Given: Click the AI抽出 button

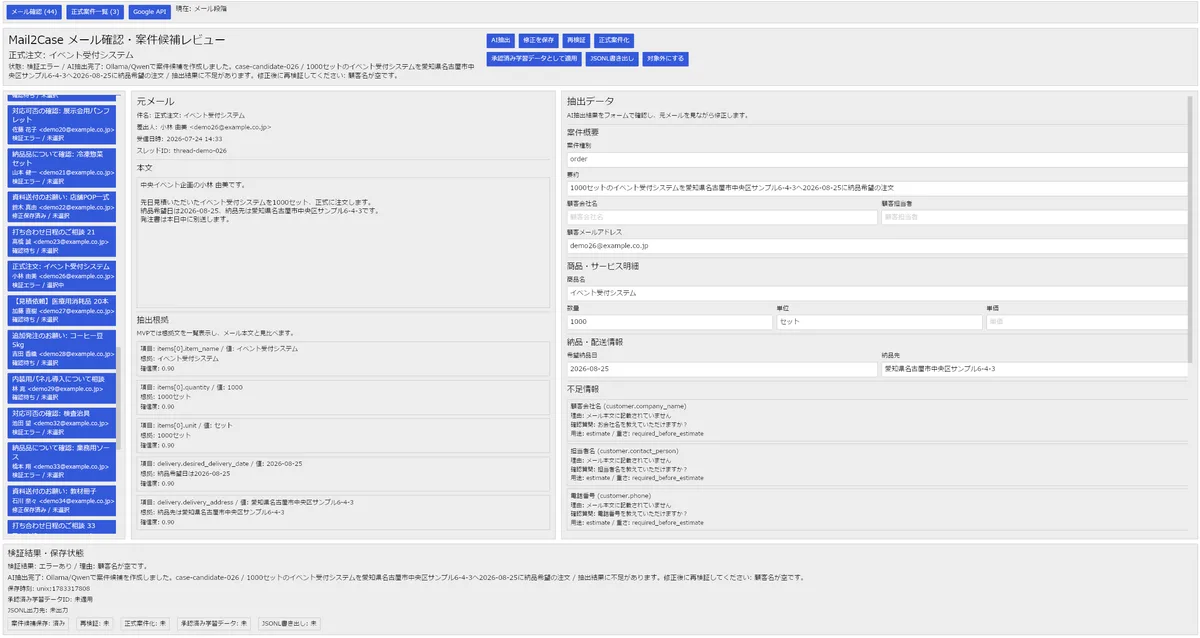Looking at the screenshot, I should 501,40.
